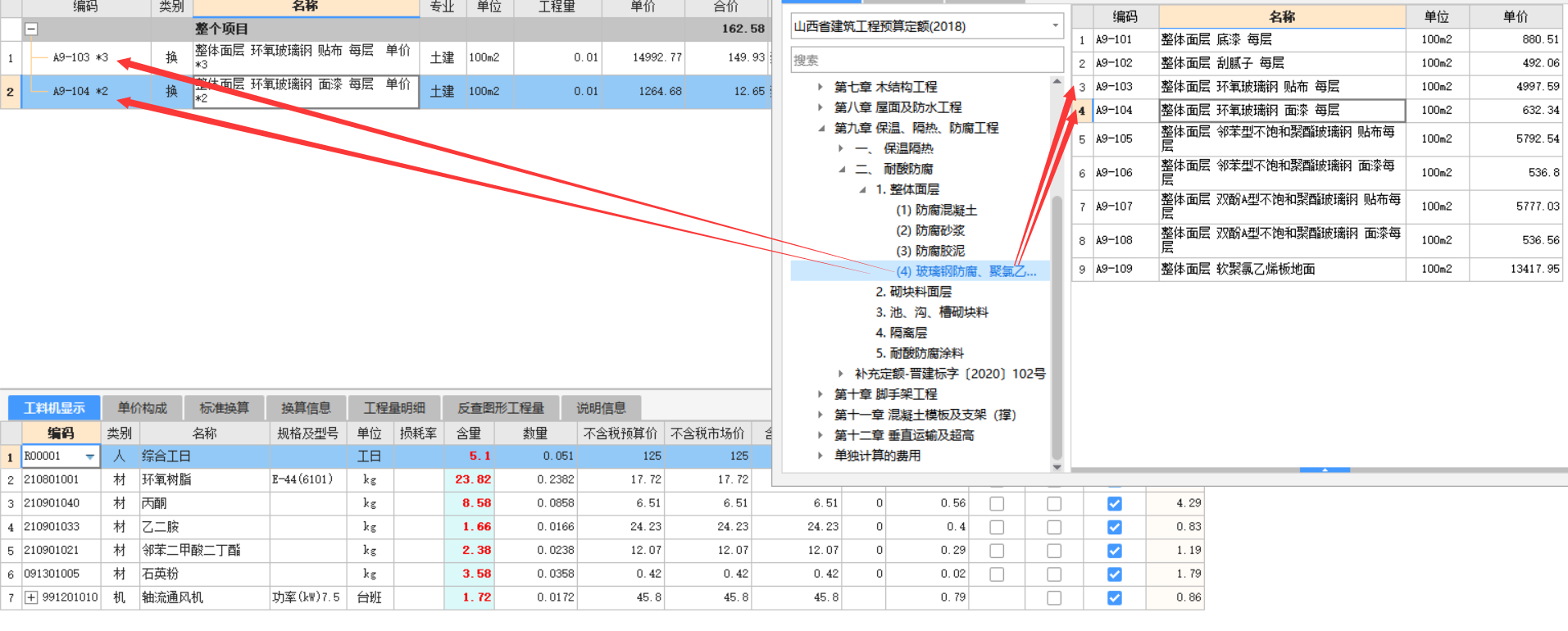Image resolution: width=1568 pixels, height=631 pixels.
Task: Tick first empty checkbox in 乙二胺 row
Action: [x=997, y=528]
